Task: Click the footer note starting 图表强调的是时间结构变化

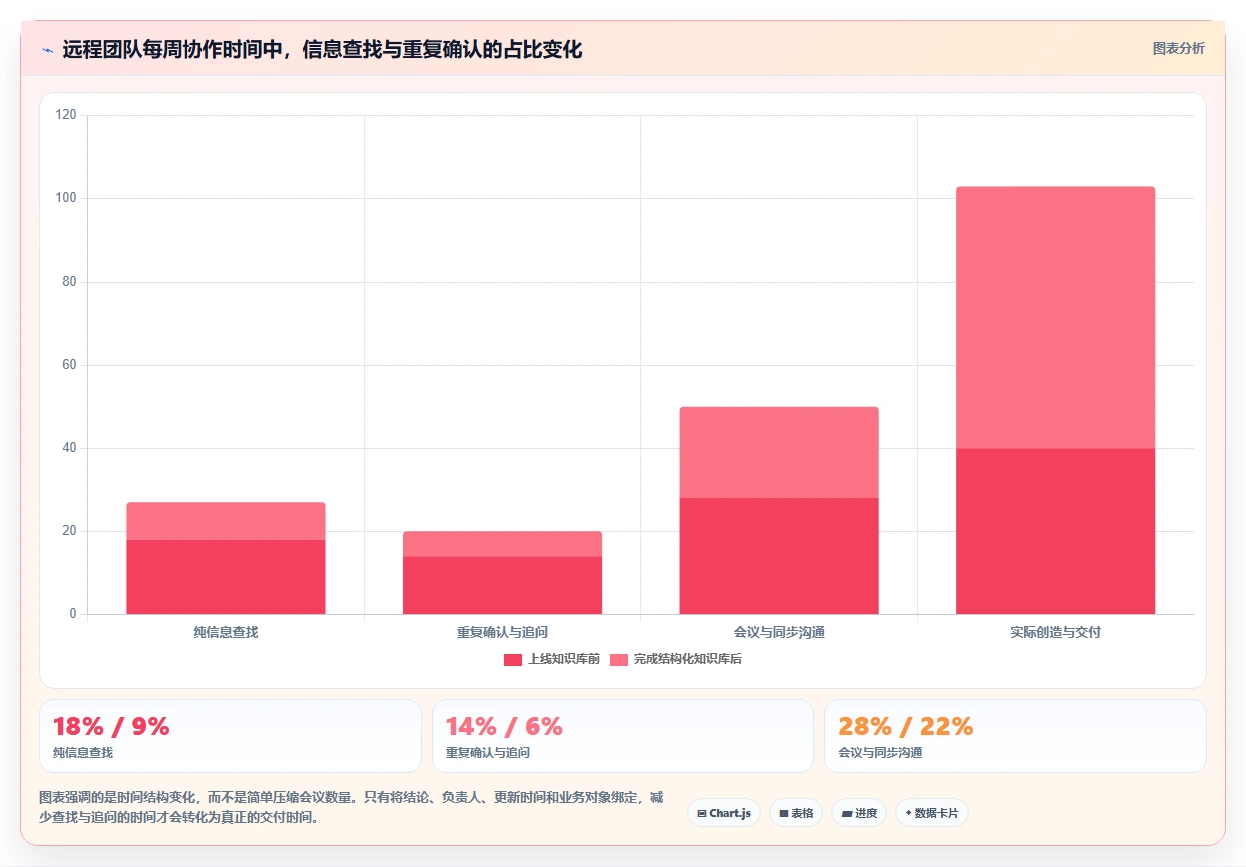Action: [x=351, y=807]
